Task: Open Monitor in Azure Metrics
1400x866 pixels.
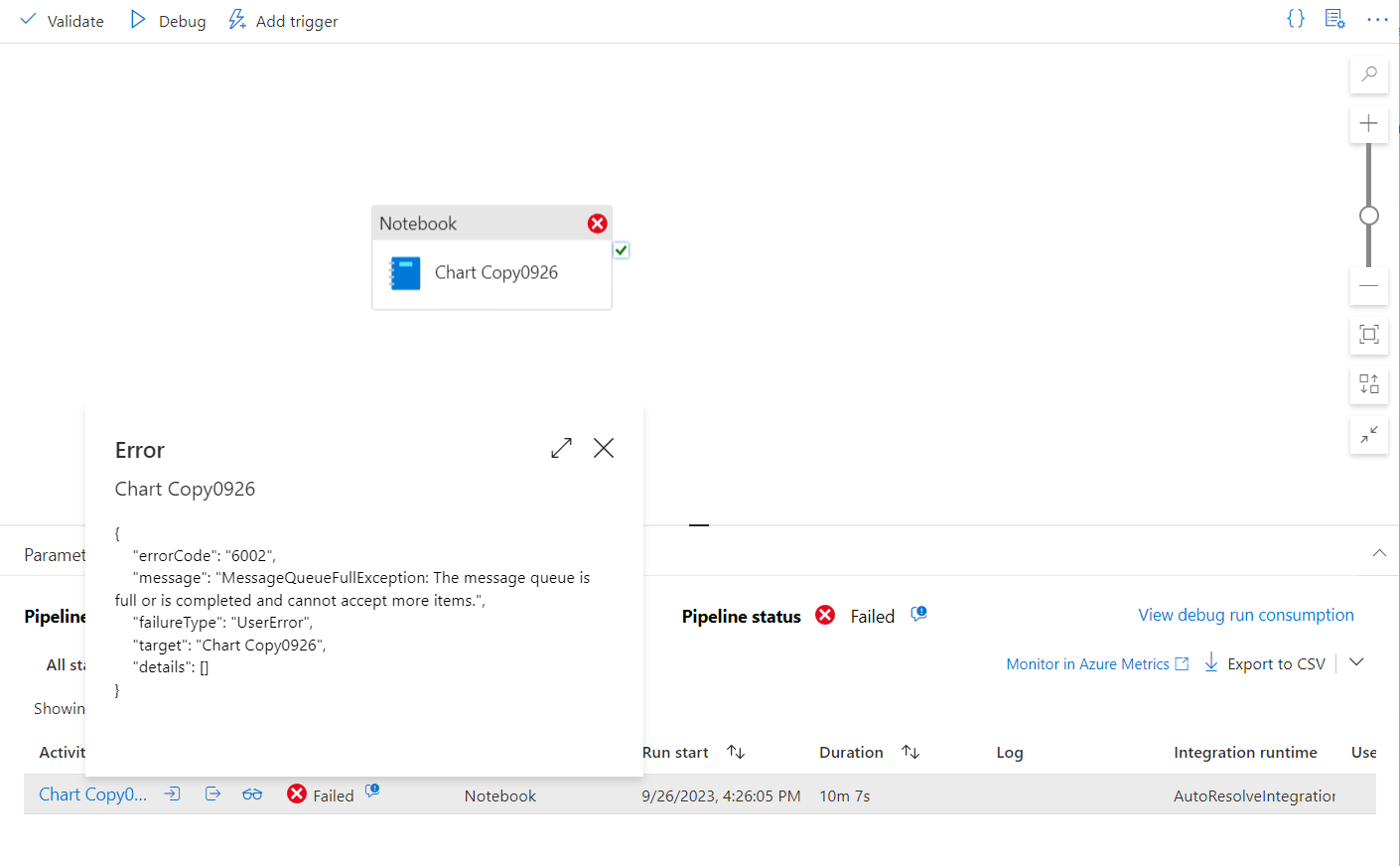Action: tap(1088, 663)
